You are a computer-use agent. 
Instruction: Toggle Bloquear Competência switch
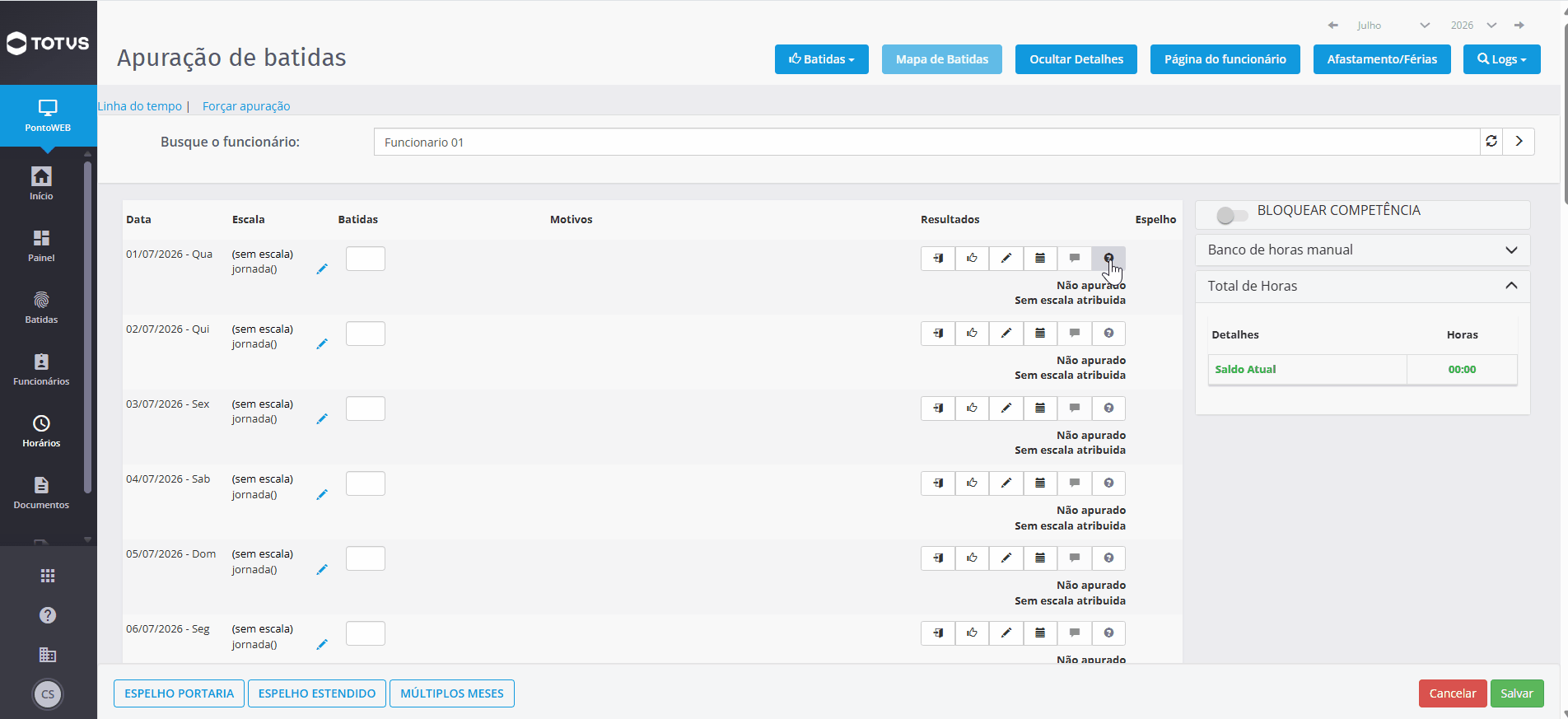pyautogui.click(x=1232, y=215)
